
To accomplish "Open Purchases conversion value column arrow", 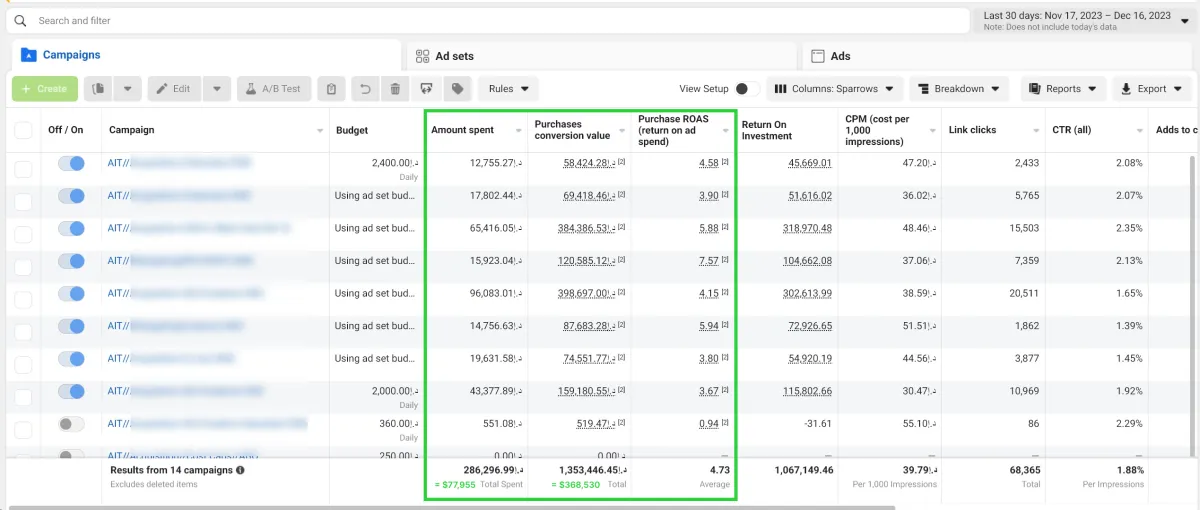I will (622, 131).
